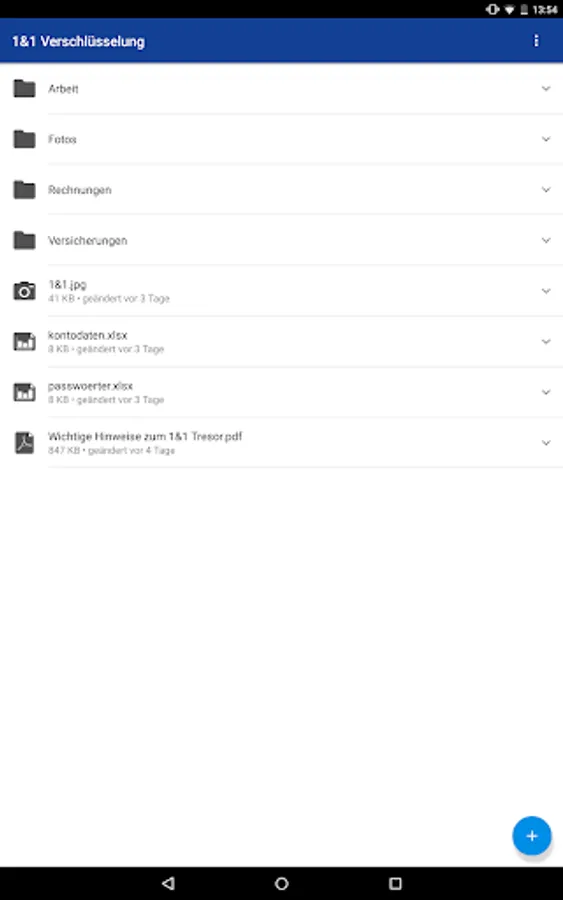This screenshot has height=900, width=563.
Task: Expand options chevron for 1&1.jpg
Action: (x=546, y=291)
